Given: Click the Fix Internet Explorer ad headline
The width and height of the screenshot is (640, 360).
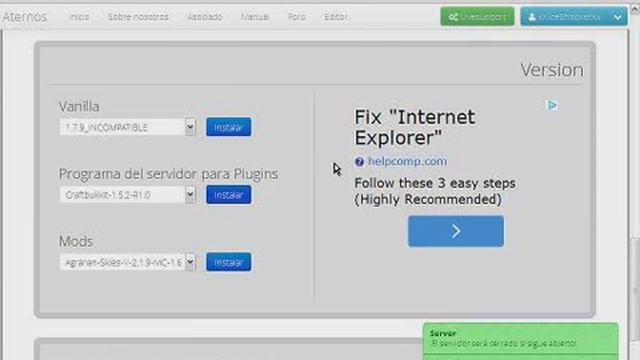Looking at the screenshot, I should pos(415,127).
